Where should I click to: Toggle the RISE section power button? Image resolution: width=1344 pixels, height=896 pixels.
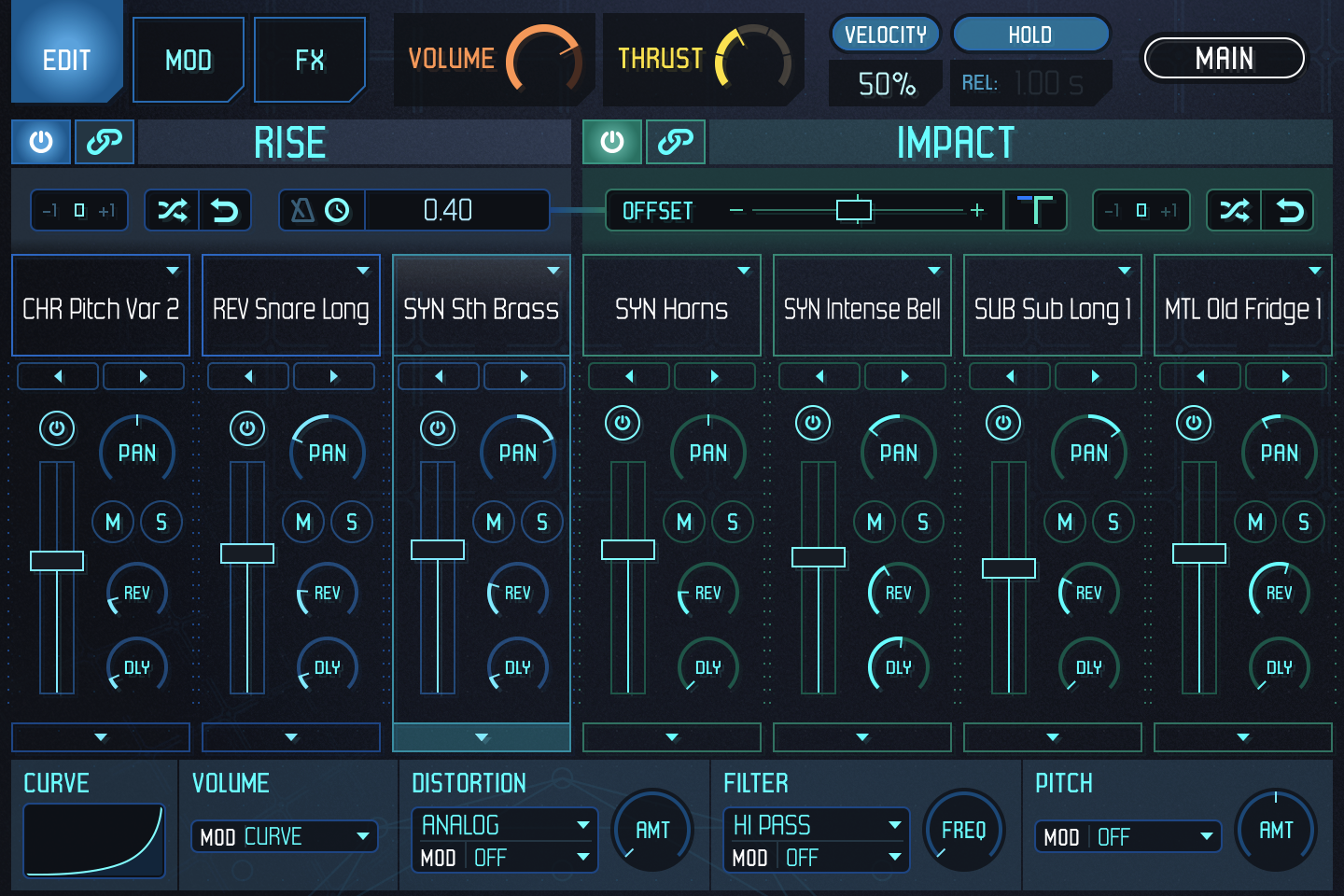(41, 142)
